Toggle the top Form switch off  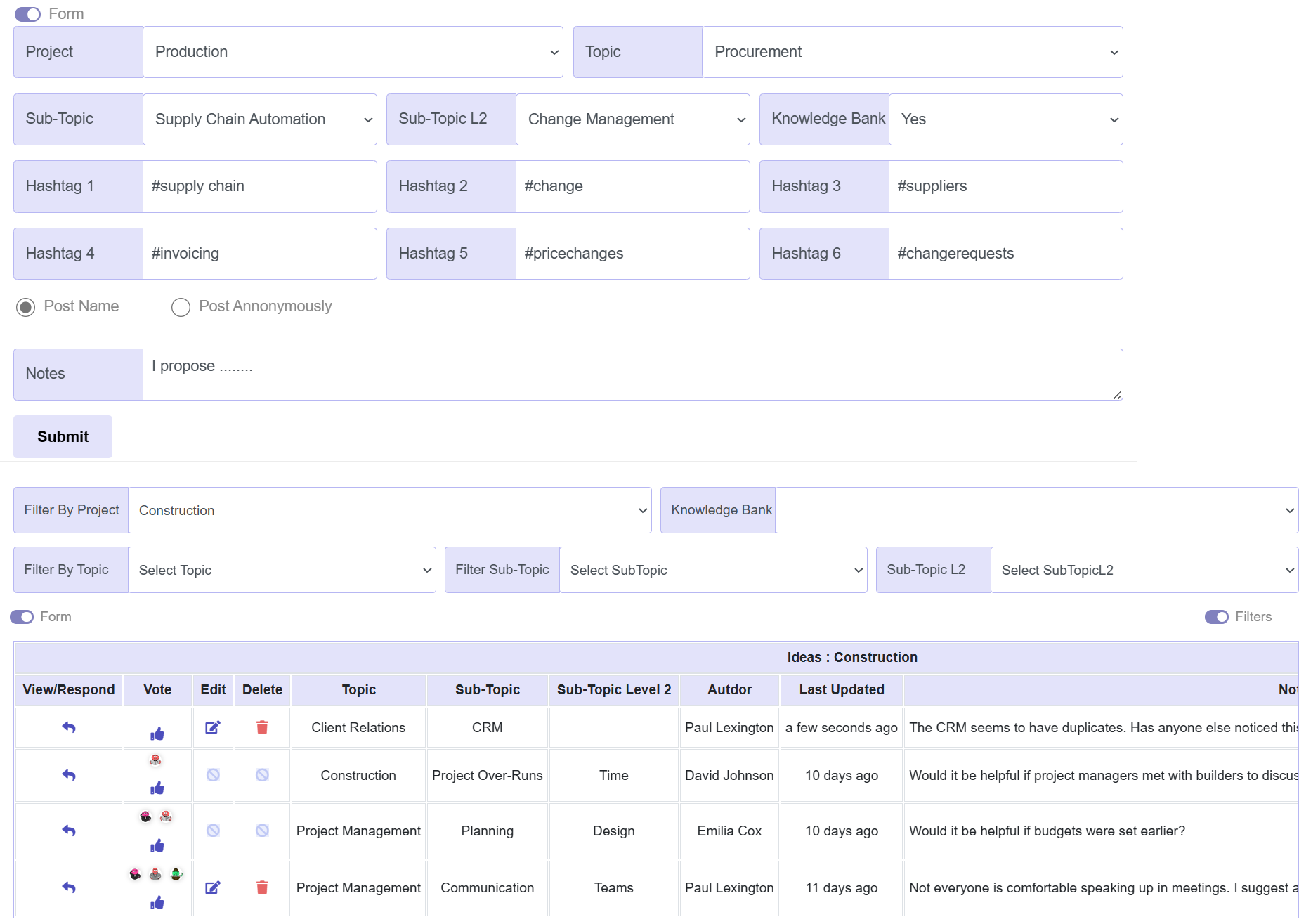28,14
